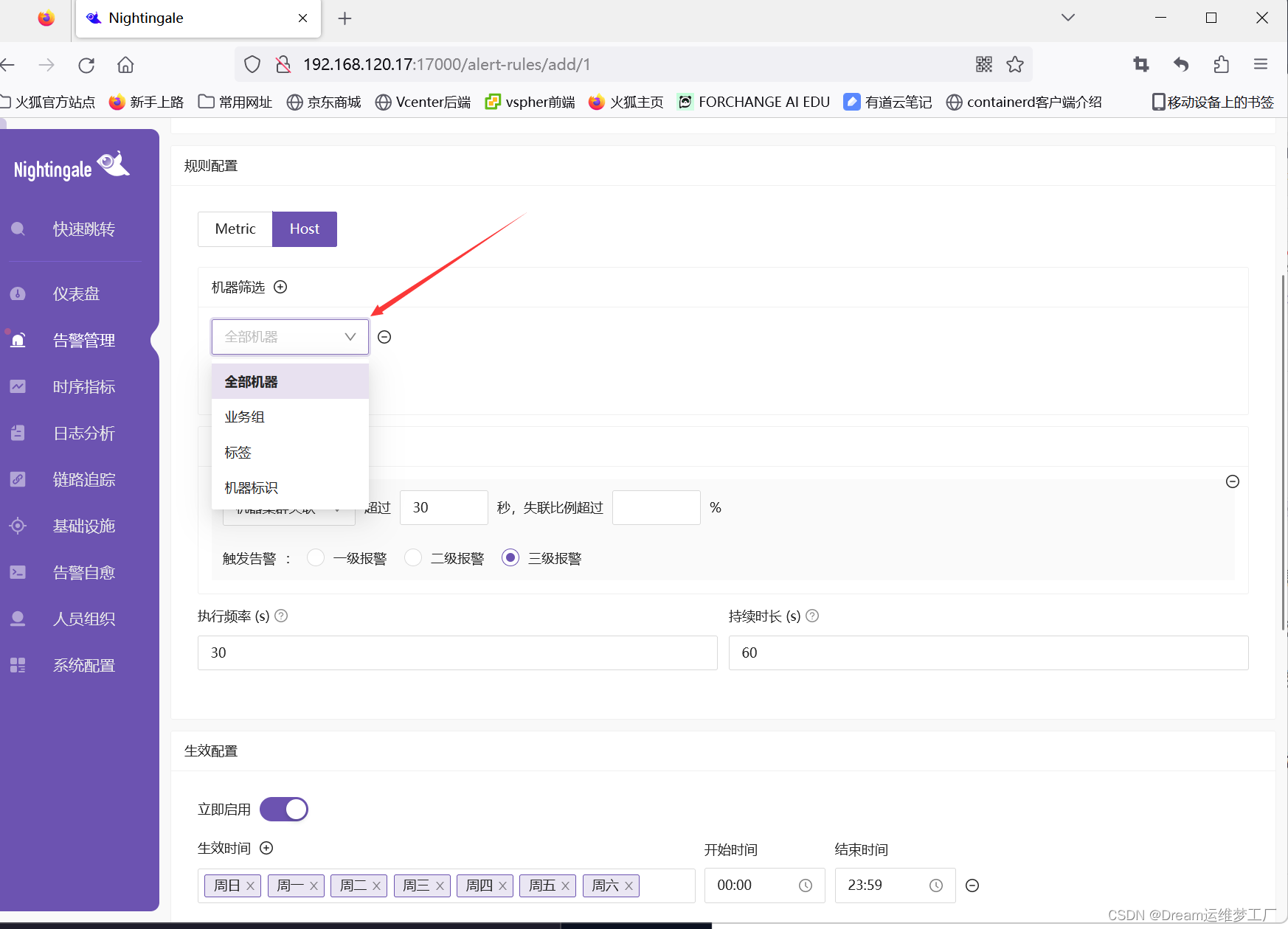1288x929 pixels.
Task: Open the Firefox extensions icon
Action: point(1221,65)
